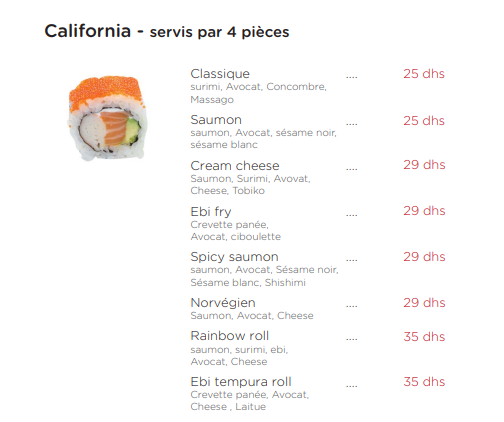Click the Rainbow roll 35 dhs price

424,337
